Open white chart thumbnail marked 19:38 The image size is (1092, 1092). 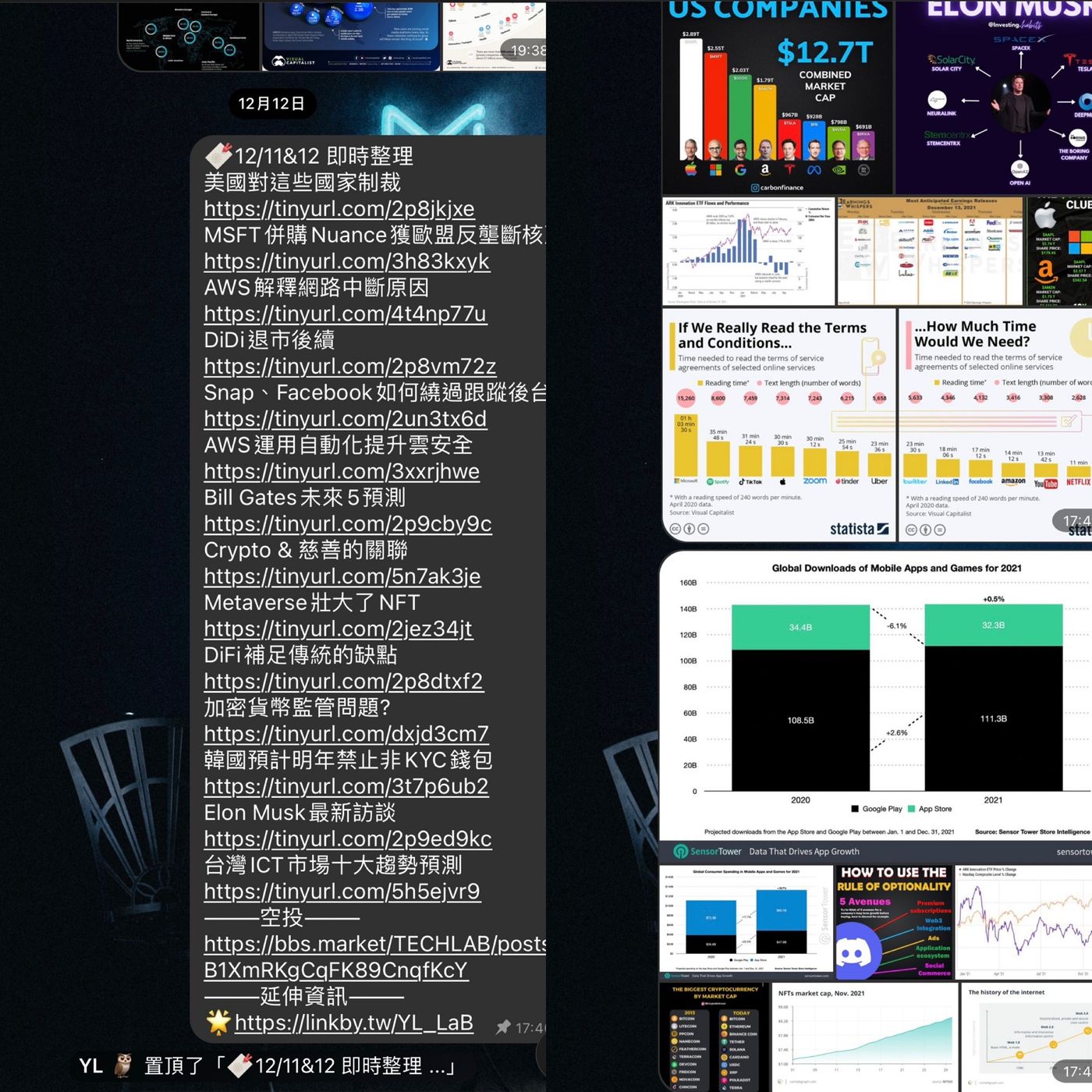494,36
